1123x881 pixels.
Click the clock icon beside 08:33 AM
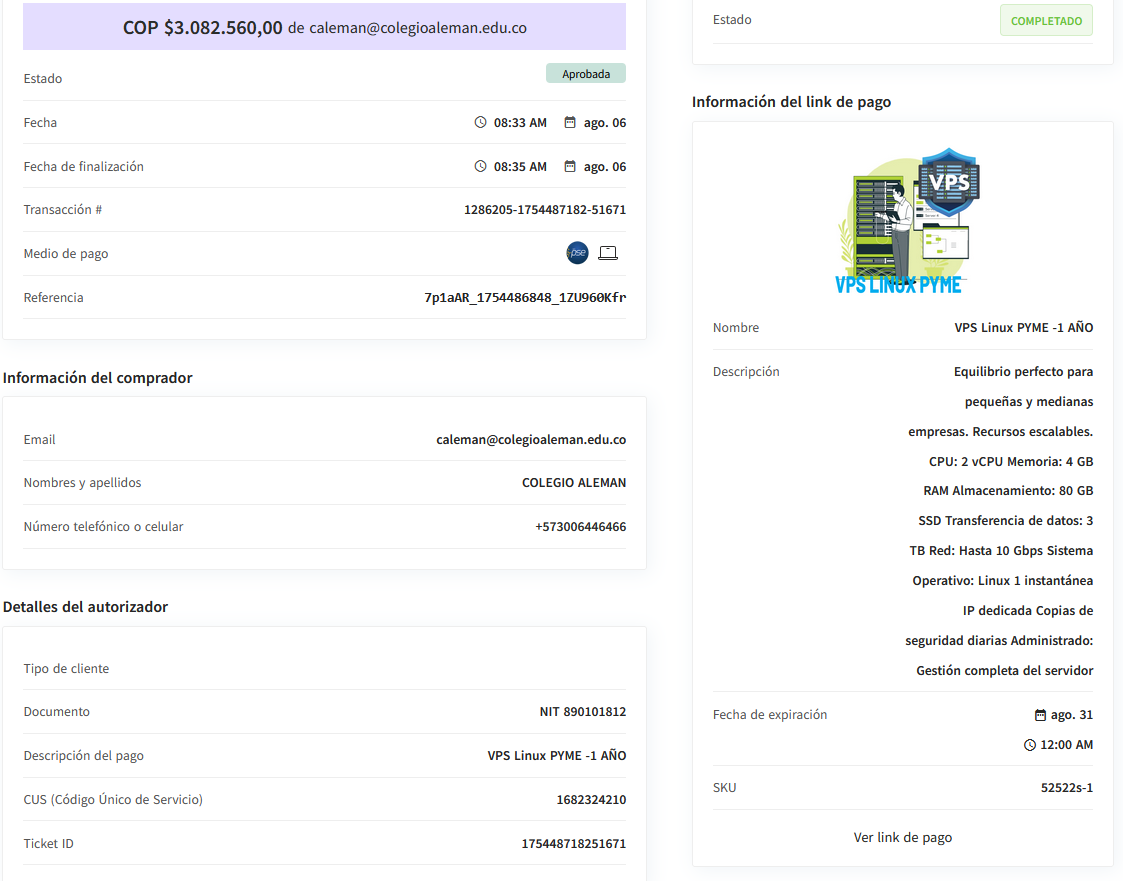tap(480, 123)
